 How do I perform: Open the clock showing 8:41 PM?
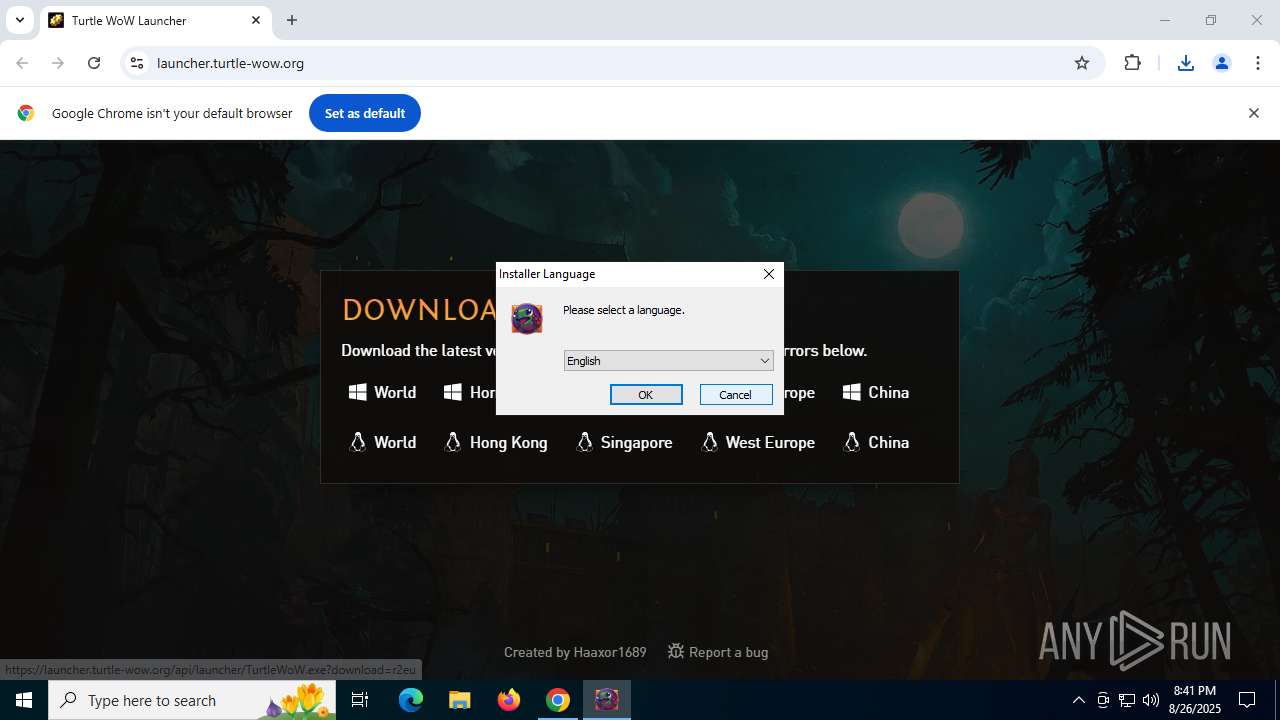point(1196,700)
